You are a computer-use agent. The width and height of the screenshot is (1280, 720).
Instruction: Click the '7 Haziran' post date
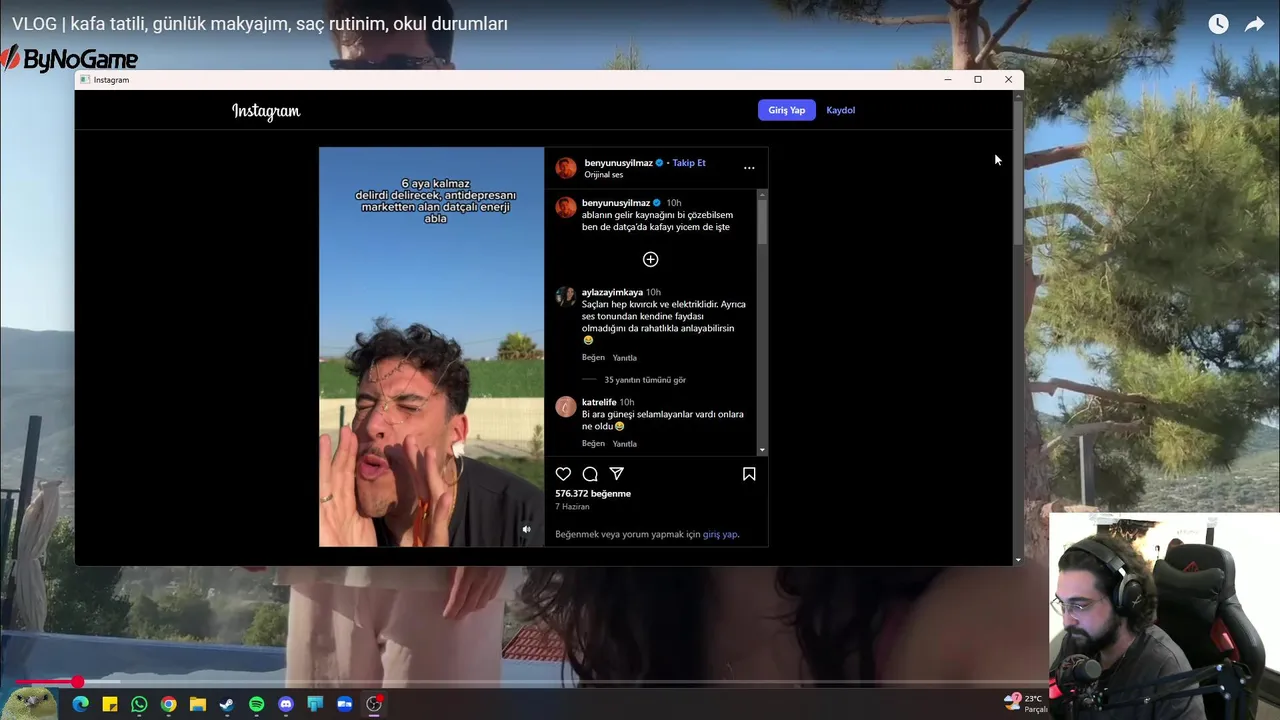(572, 507)
